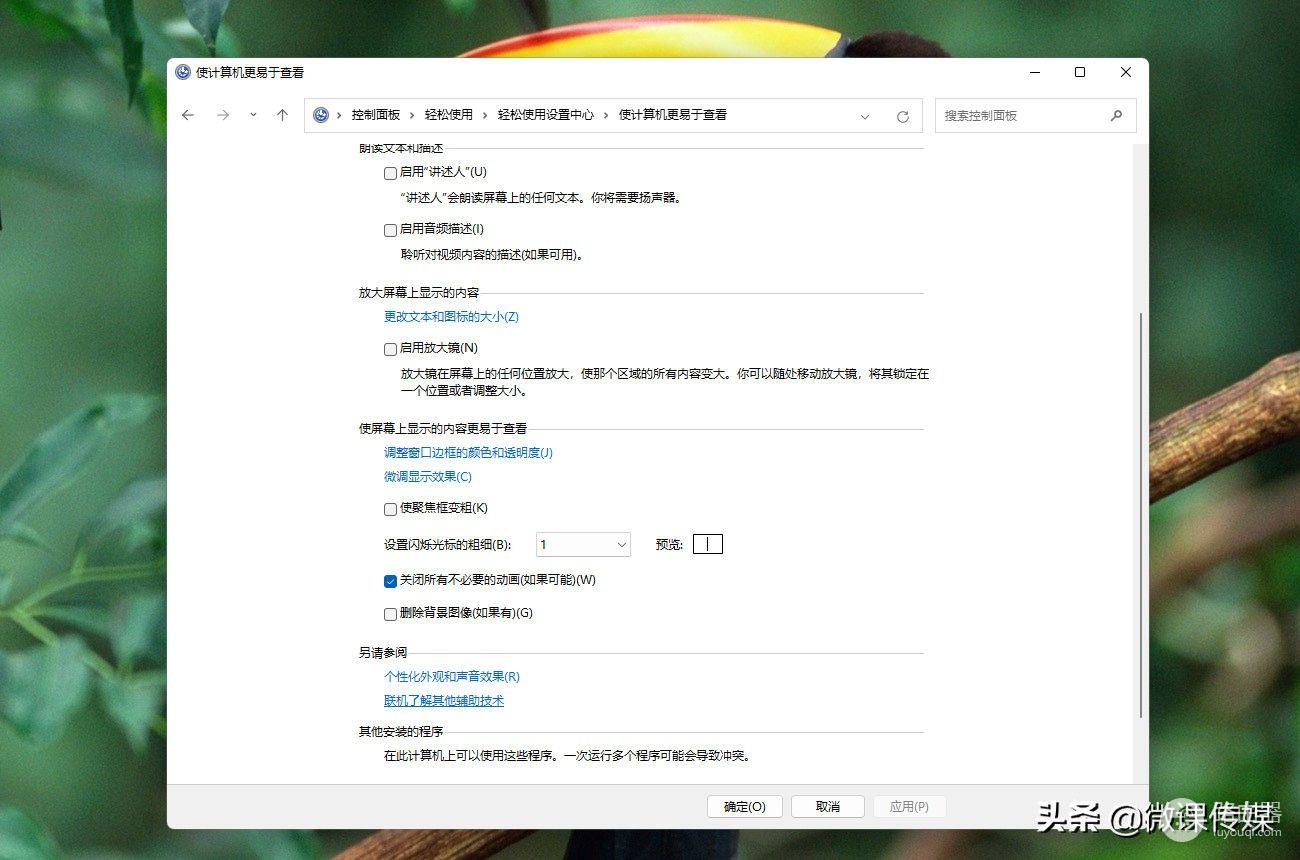The image size is (1300, 860).
Task: Select 控制面板 in the breadcrumb path
Action: coord(375,115)
